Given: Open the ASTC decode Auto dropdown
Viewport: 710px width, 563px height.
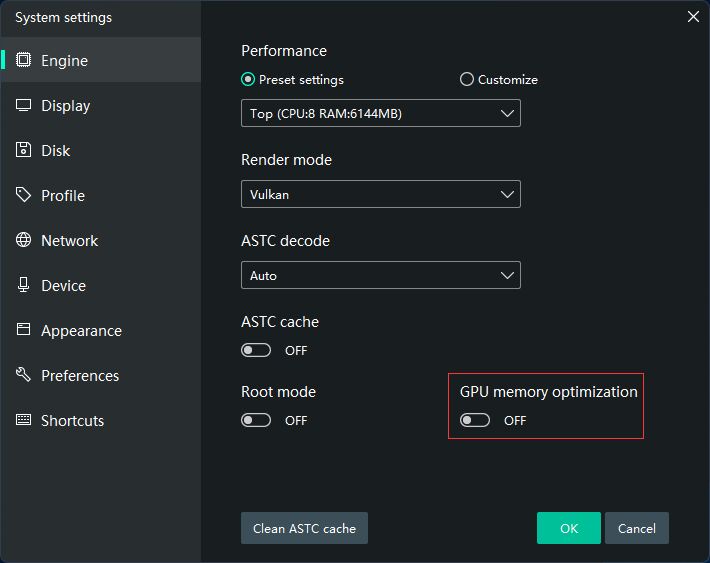Looking at the screenshot, I should tap(380, 276).
